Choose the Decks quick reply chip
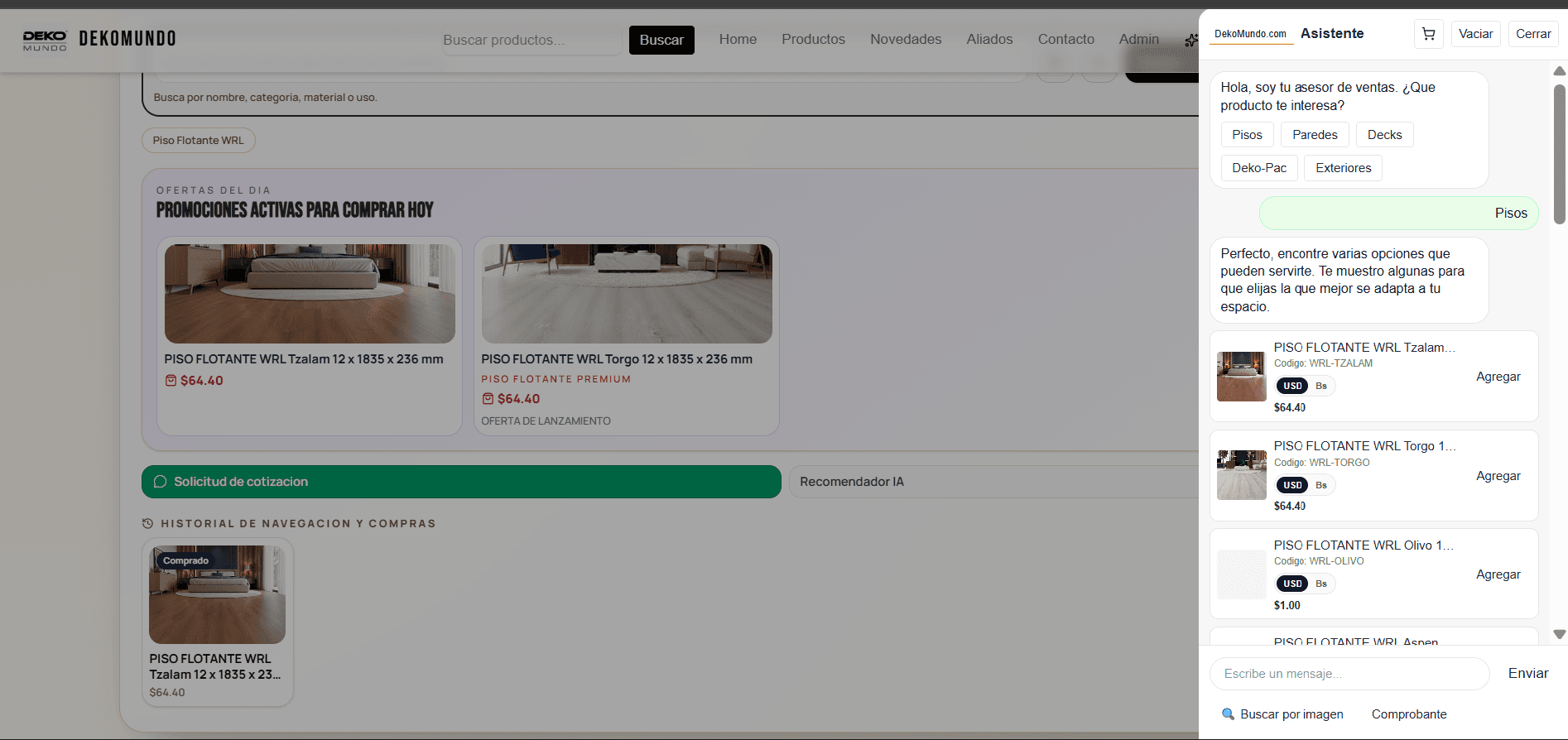Screen dimensions: 1568x740 [1384, 135]
